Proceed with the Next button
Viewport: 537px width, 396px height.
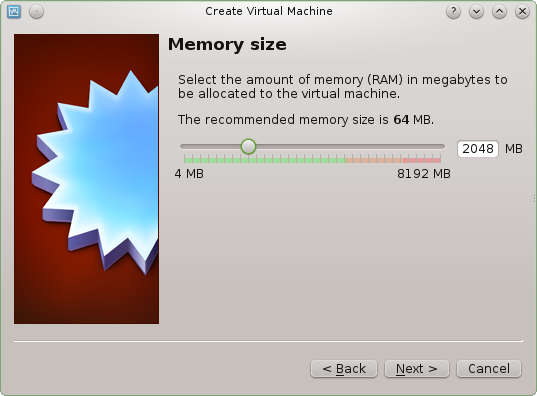click(x=417, y=369)
